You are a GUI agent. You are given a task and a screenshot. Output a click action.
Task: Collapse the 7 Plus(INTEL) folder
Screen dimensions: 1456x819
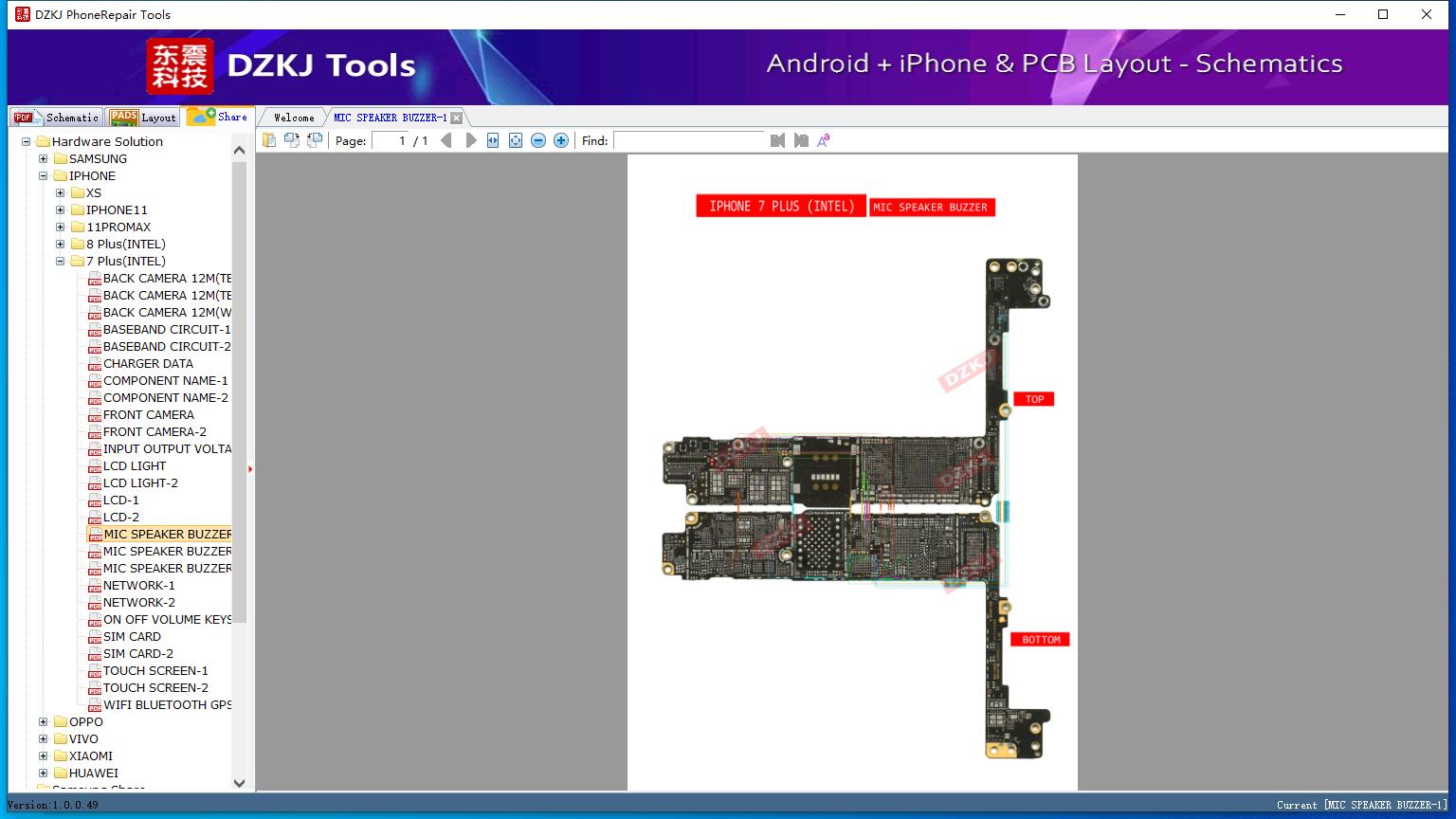pyautogui.click(x=60, y=262)
